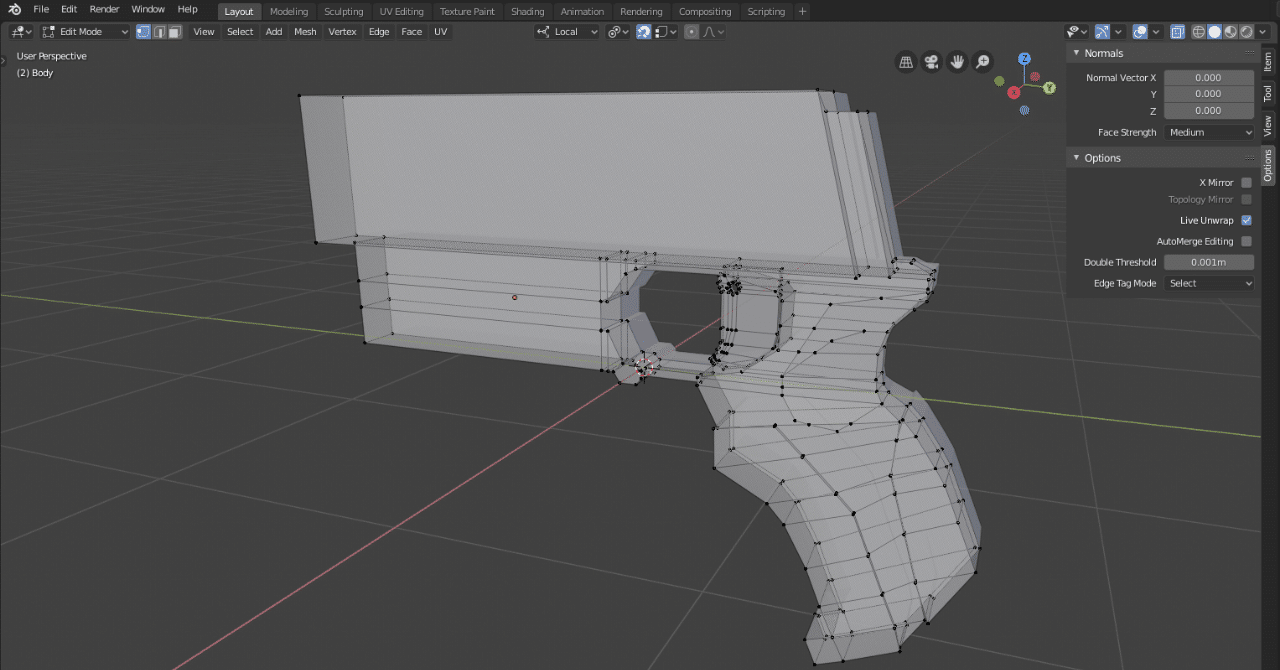Switch to the Sculpting workspace tab
The width and height of the screenshot is (1280, 670).
coord(343,11)
